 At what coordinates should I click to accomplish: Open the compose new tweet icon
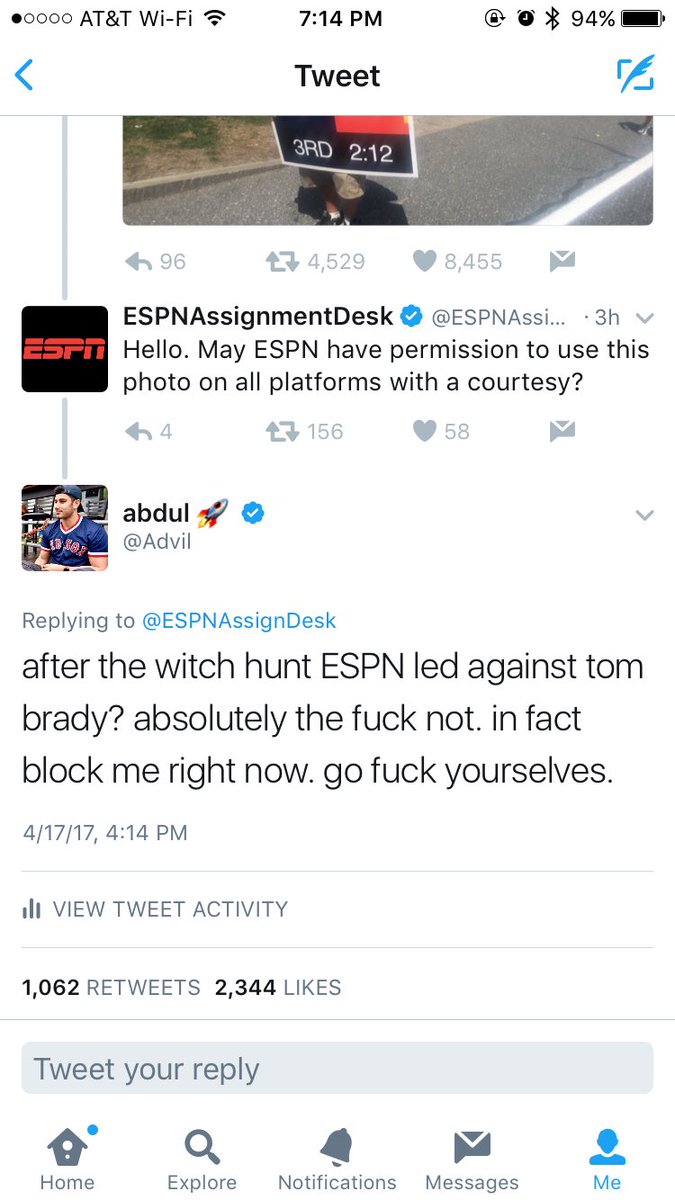(x=634, y=75)
